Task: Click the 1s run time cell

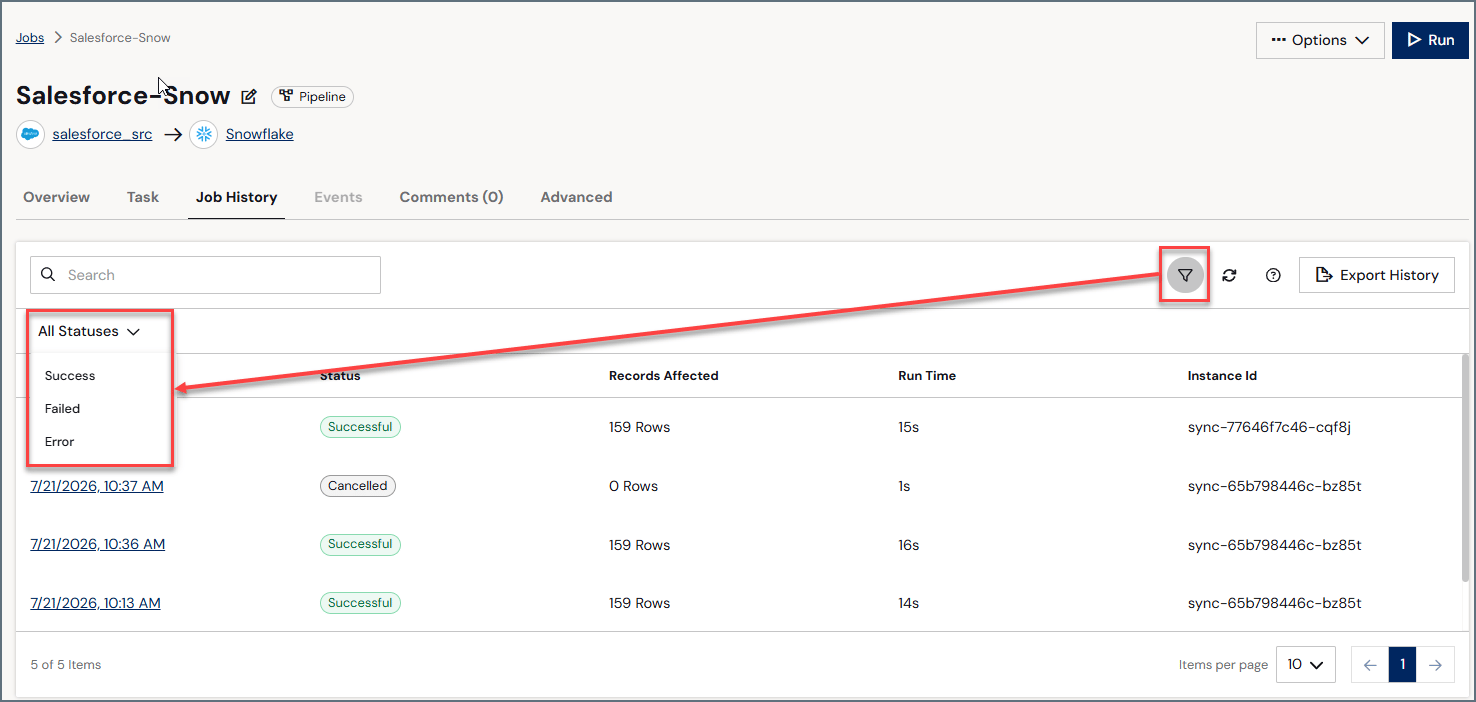Action: pos(905,486)
